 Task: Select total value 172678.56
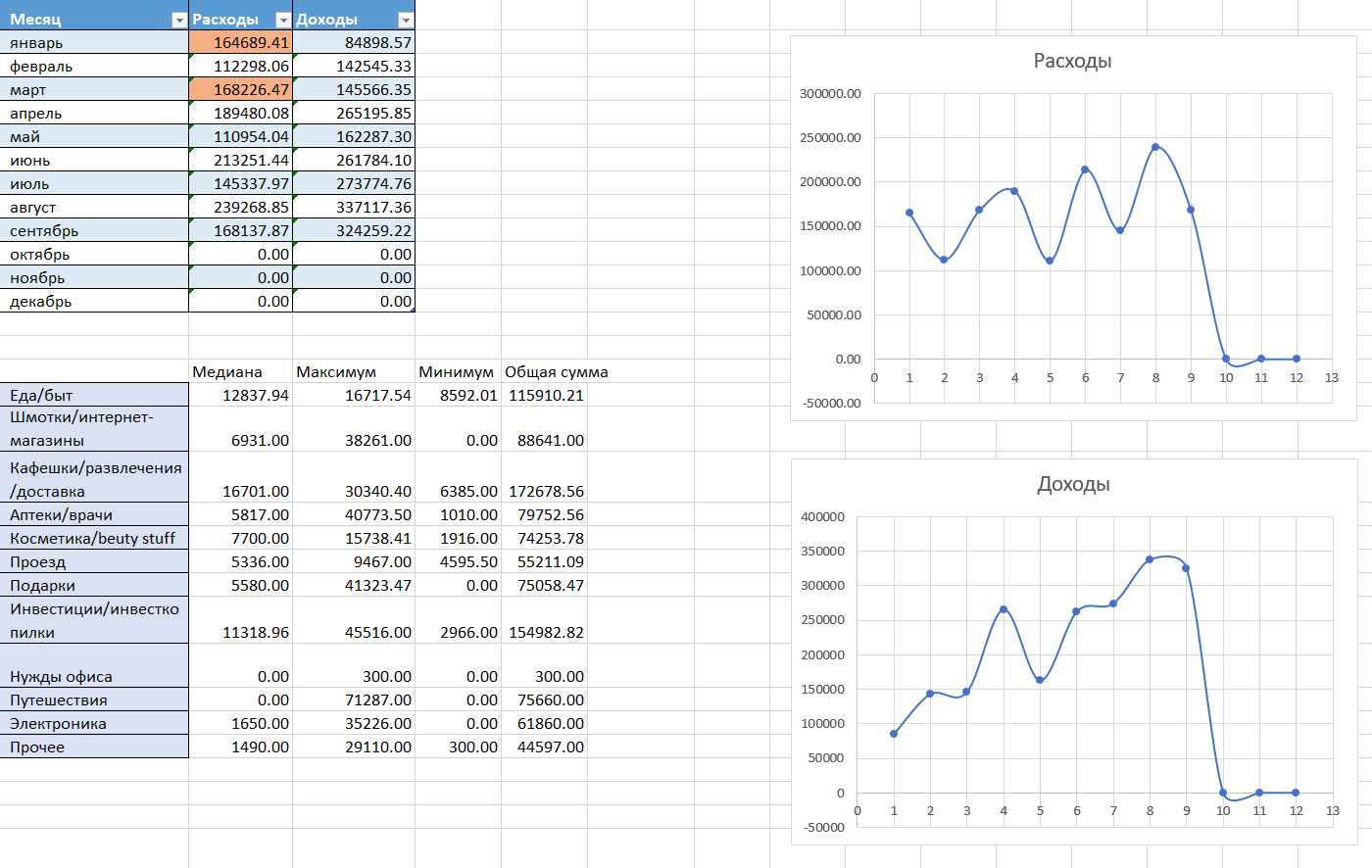coord(544,477)
